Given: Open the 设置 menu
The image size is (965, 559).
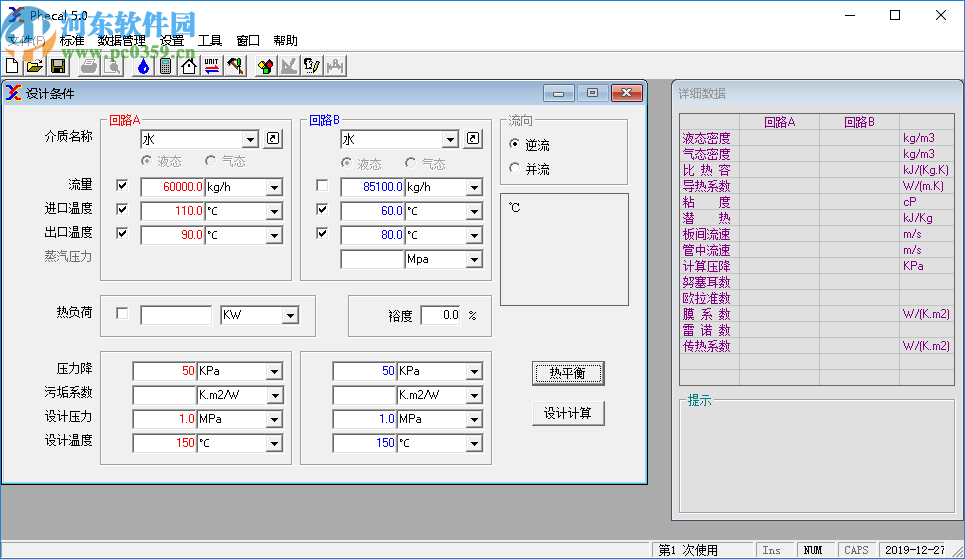Looking at the screenshot, I should pyautogui.click(x=172, y=41).
